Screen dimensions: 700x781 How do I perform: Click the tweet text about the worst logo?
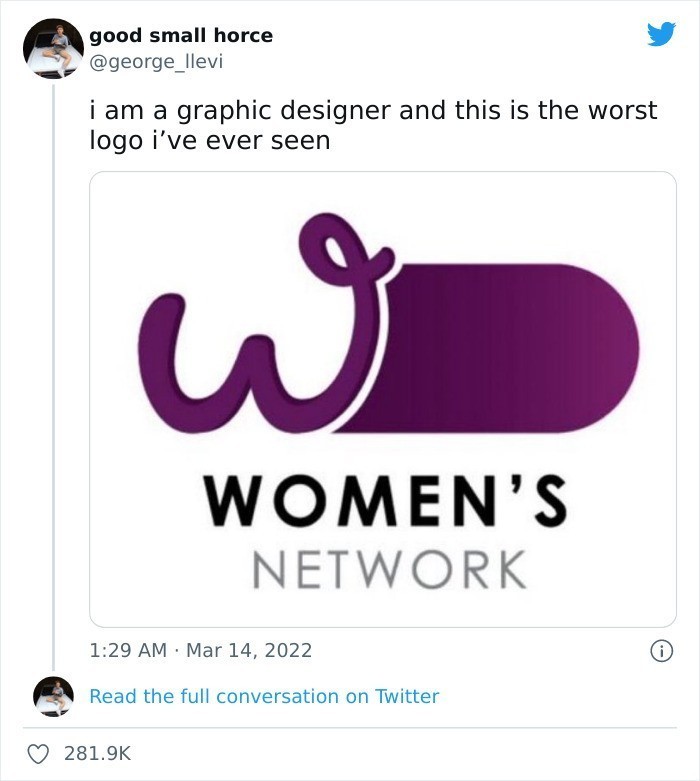(x=373, y=125)
